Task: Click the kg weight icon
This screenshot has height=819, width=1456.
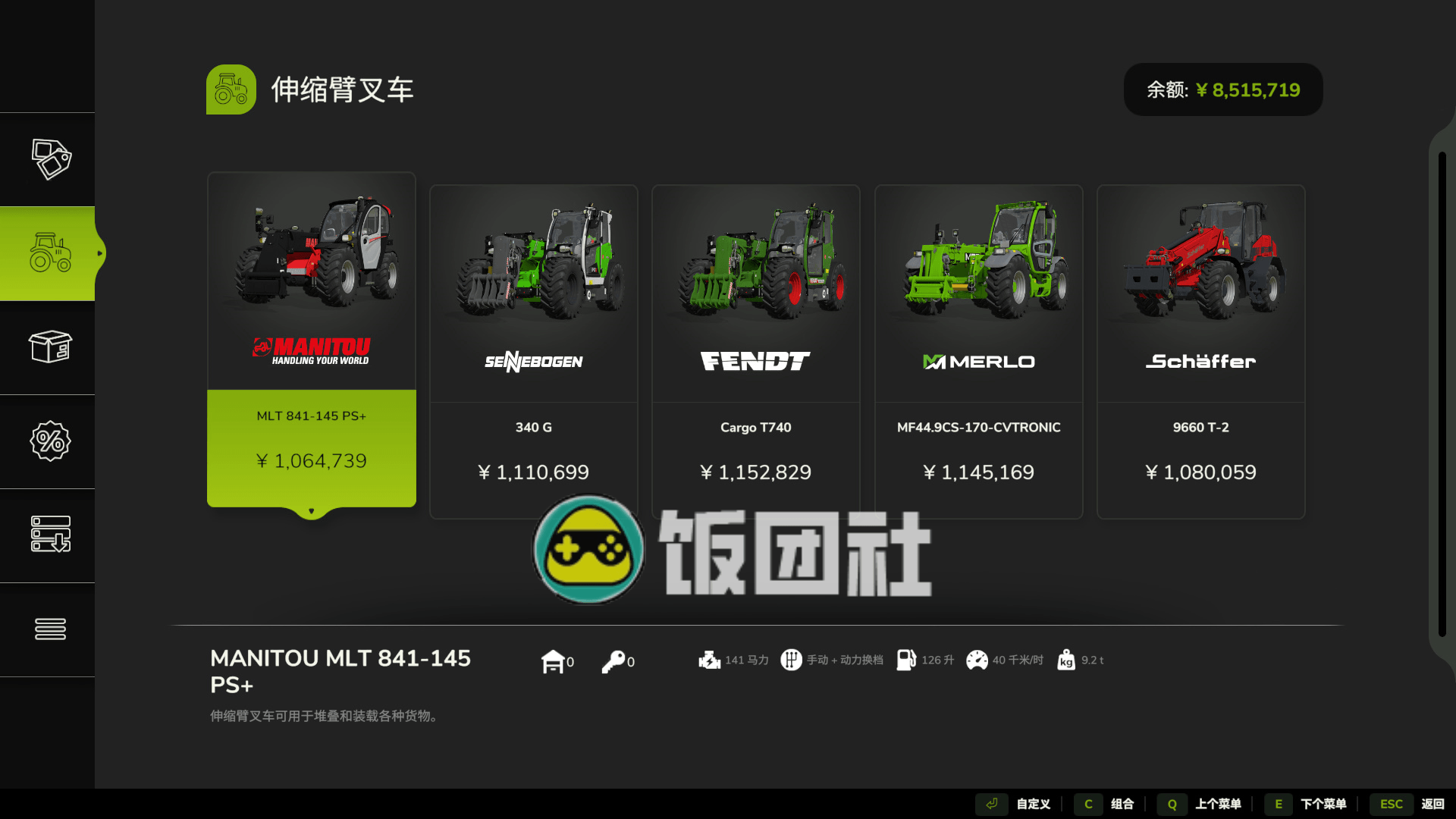Action: pyautogui.click(x=1066, y=660)
